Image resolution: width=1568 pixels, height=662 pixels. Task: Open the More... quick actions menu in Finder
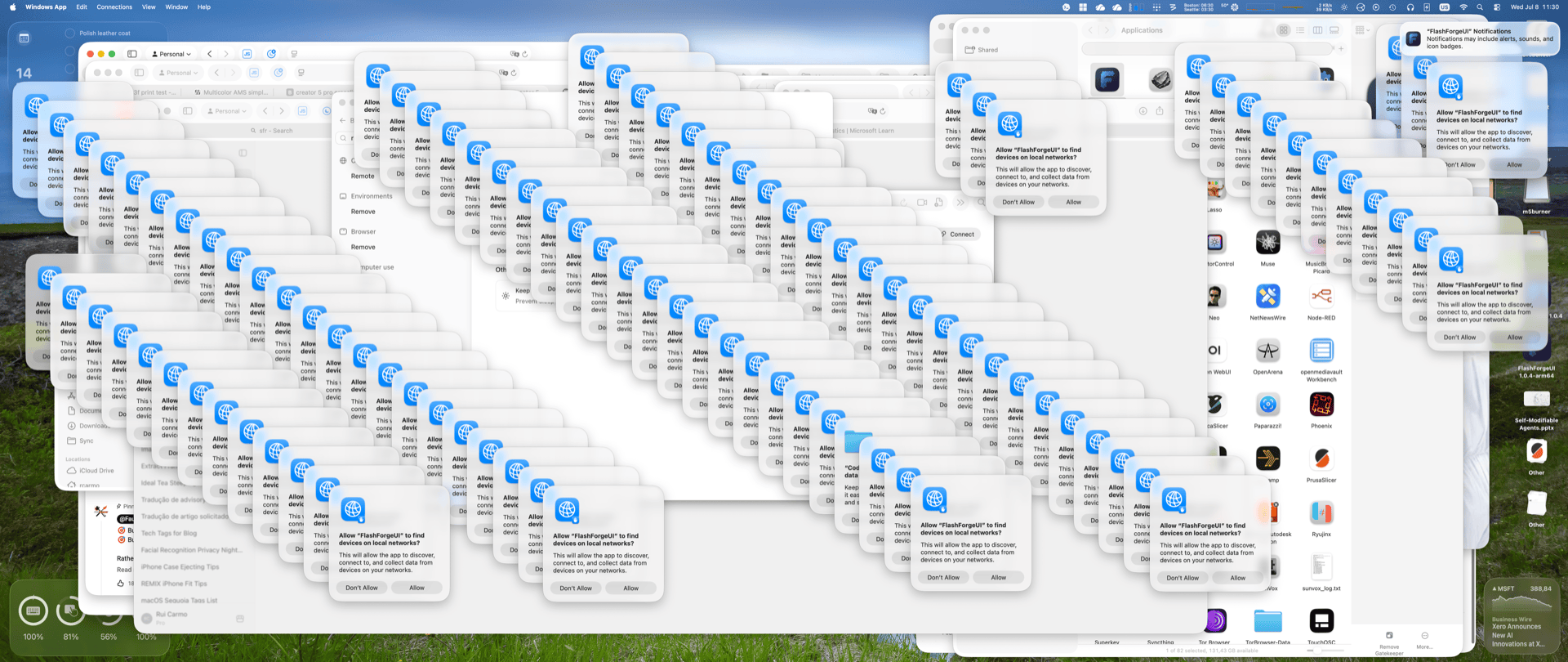(1424, 640)
